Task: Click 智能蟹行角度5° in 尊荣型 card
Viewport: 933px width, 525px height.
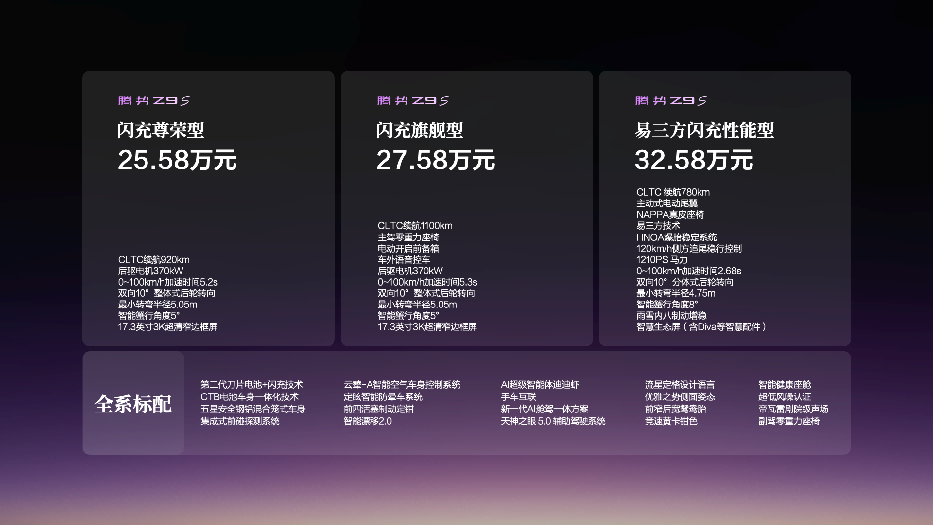Action: (x=149, y=315)
